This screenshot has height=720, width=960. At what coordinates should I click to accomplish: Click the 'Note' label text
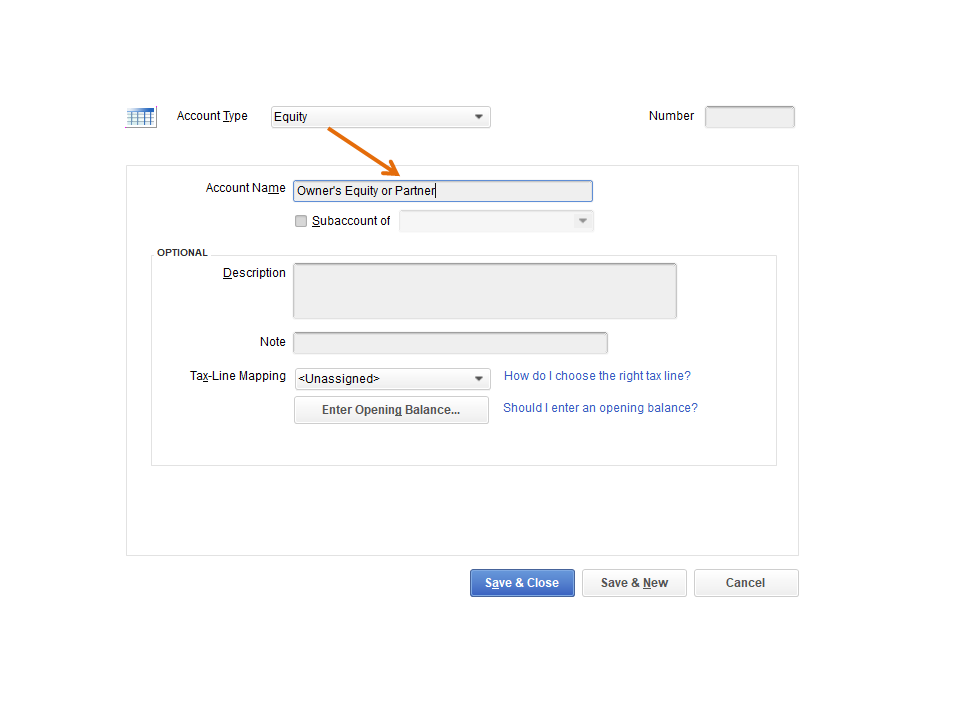tap(272, 342)
